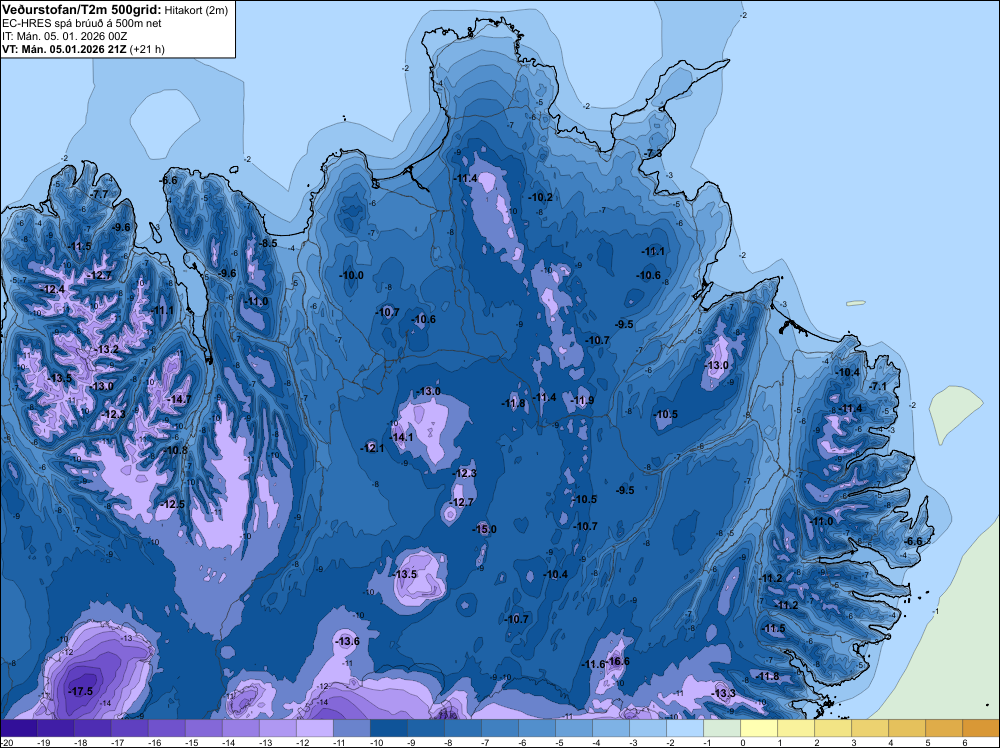Click the 'VT: Mán. 05.01.2026 21Z' valid time
This screenshot has height=748, width=1000.
(64, 49)
